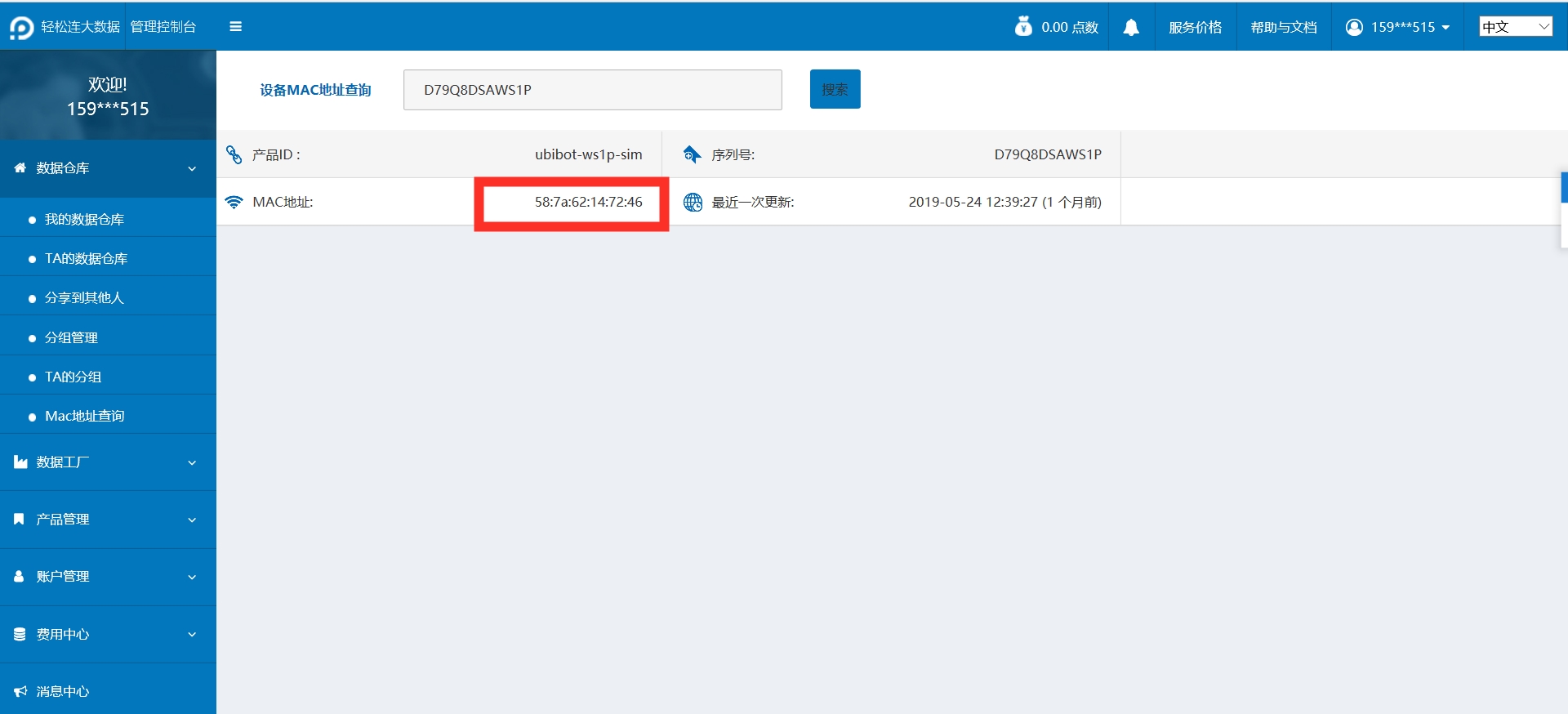Screen dimensions: 1568x714
Task: Click the 搜索 search button
Action: point(835,89)
